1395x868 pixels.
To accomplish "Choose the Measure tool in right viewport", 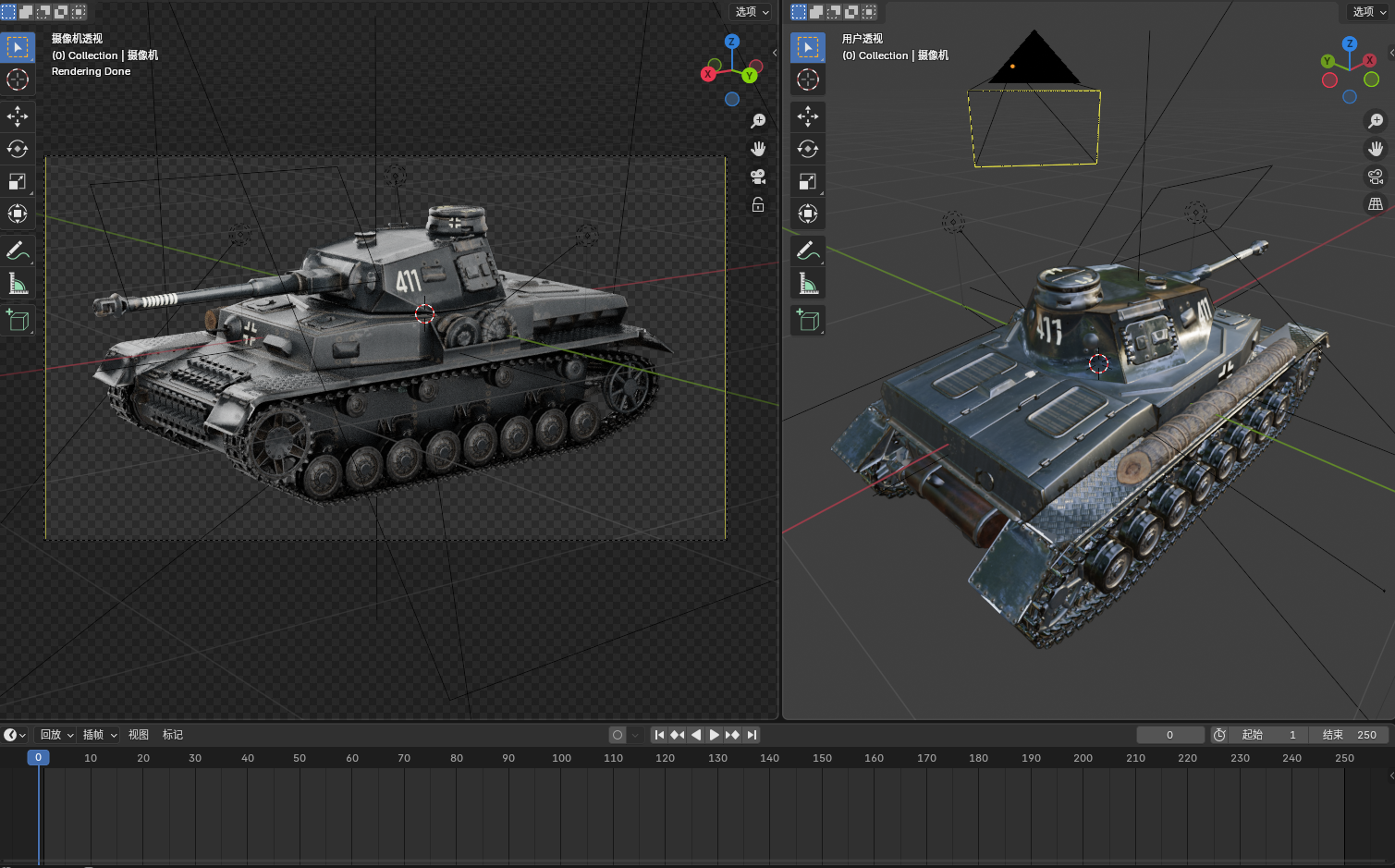I will click(808, 284).
